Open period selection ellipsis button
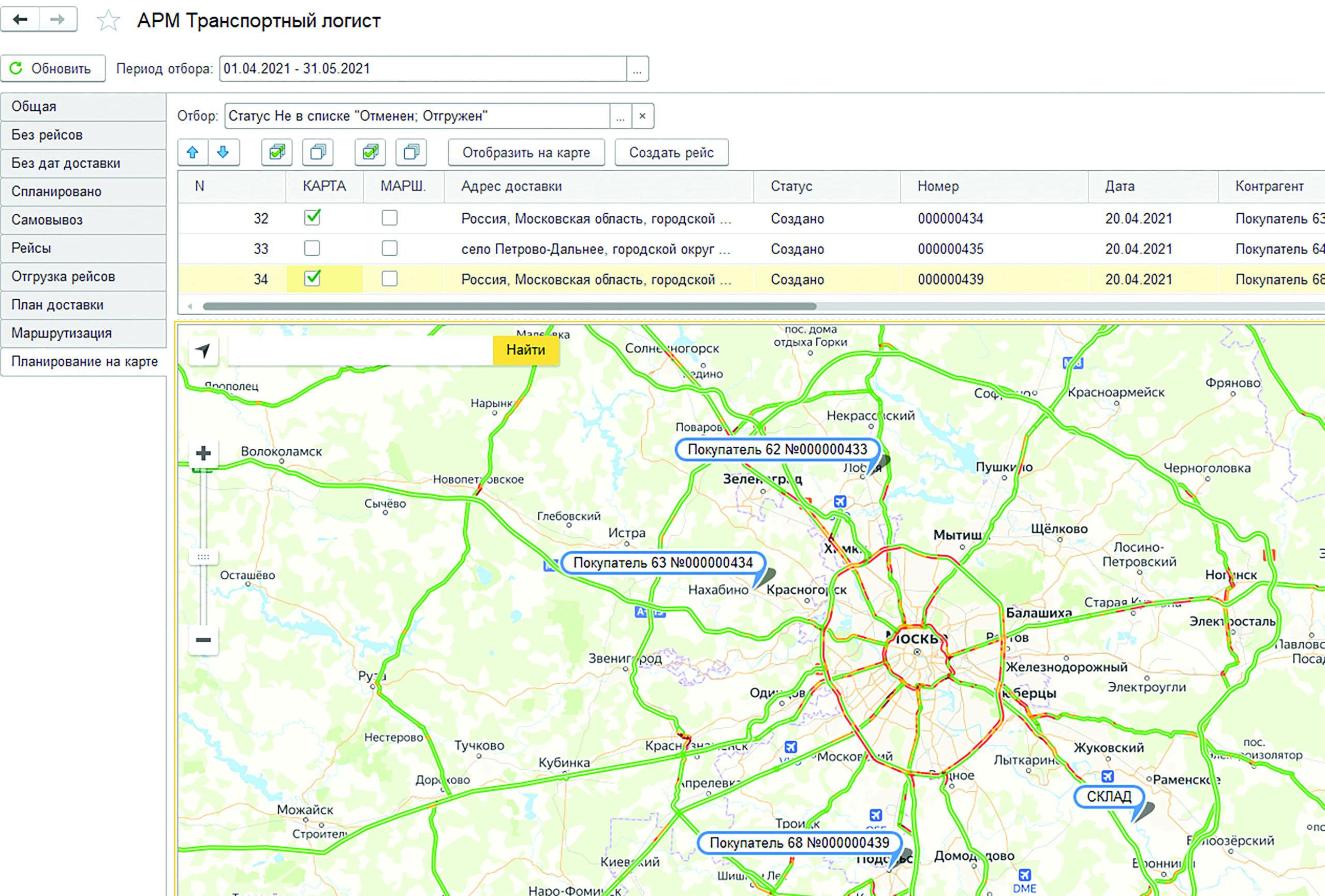This screenshot has height=896, width=1325. 638,69
